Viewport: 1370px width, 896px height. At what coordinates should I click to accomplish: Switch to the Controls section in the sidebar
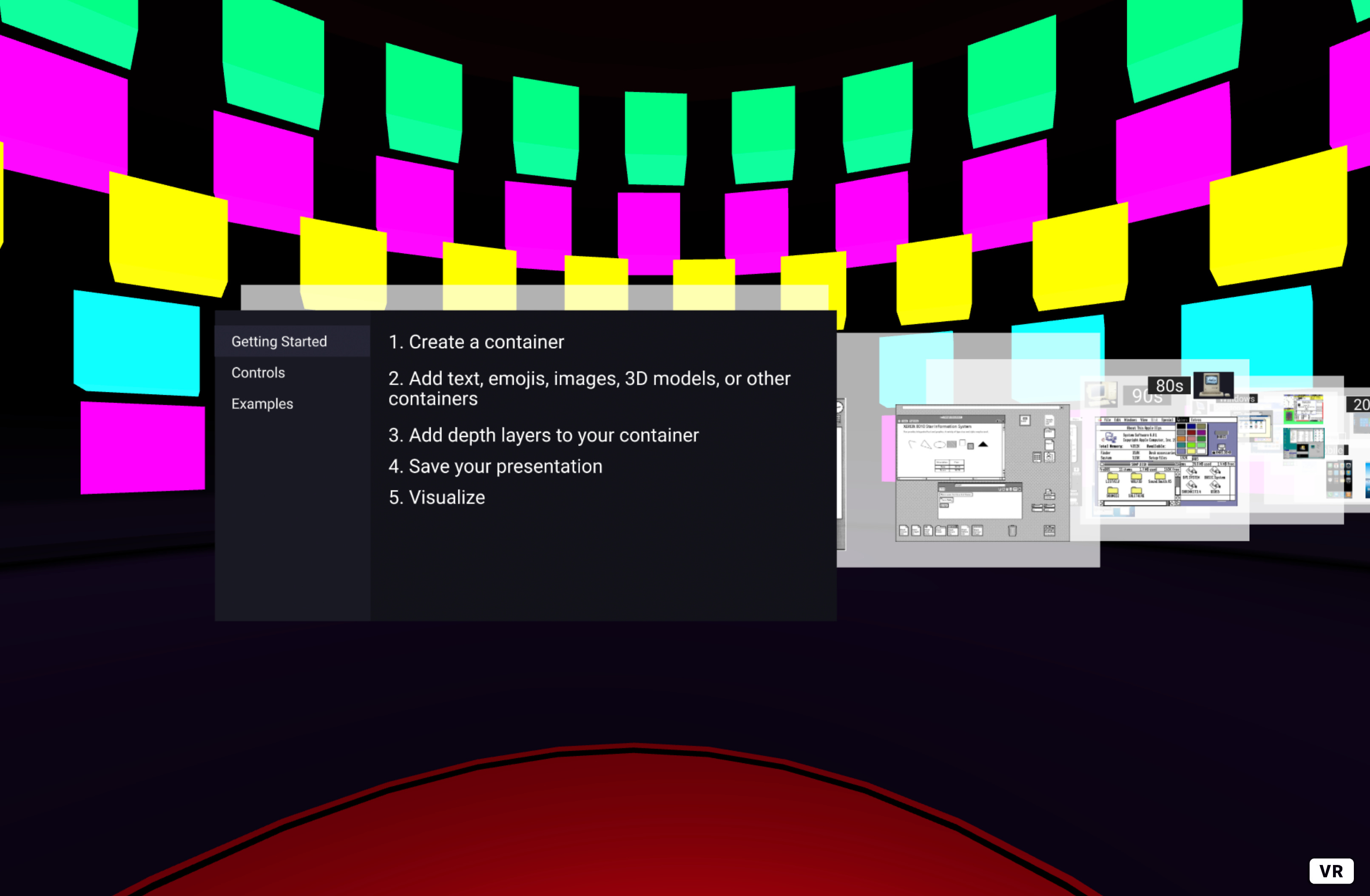pyautogui.click(x=258, y=372)
